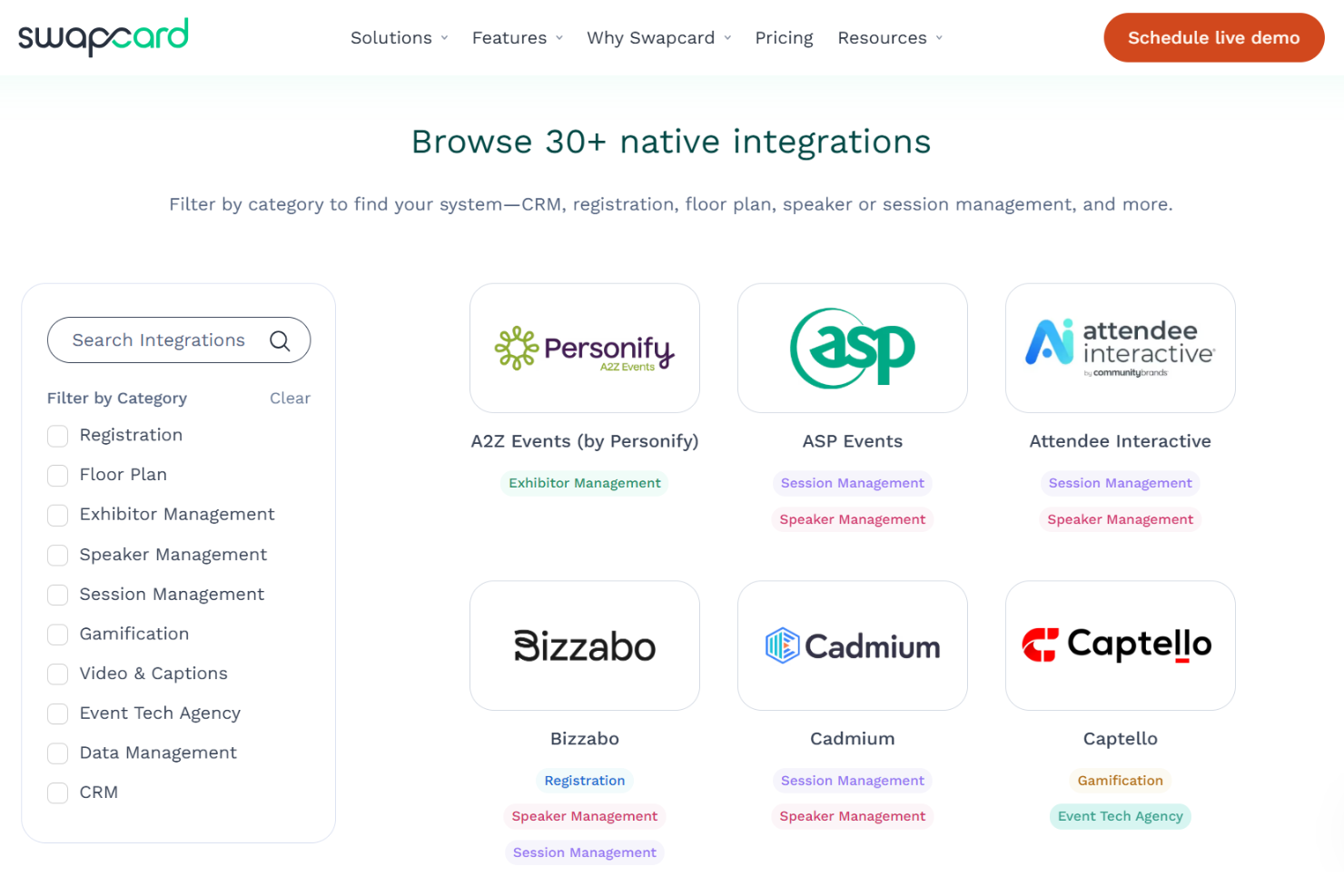The image size is (1344, 896).
Task: Focus the Search Integrations field
Action: pos(179,340)
